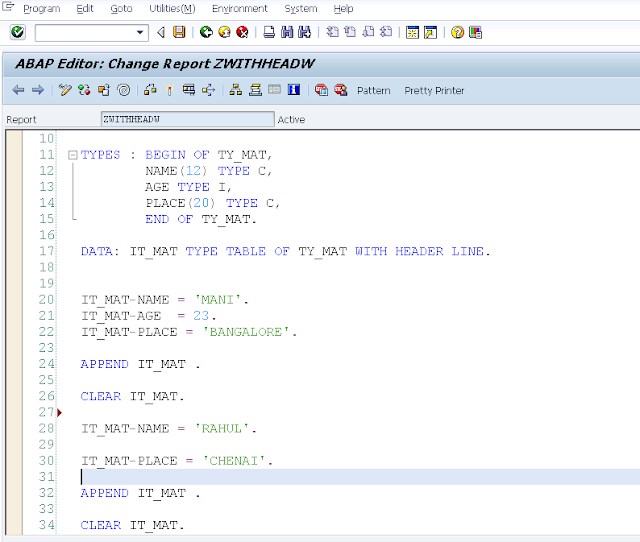Viewport: 640px width, 542px height.
Task: Open the blue Help On info icon
Action: click(294, 90)
